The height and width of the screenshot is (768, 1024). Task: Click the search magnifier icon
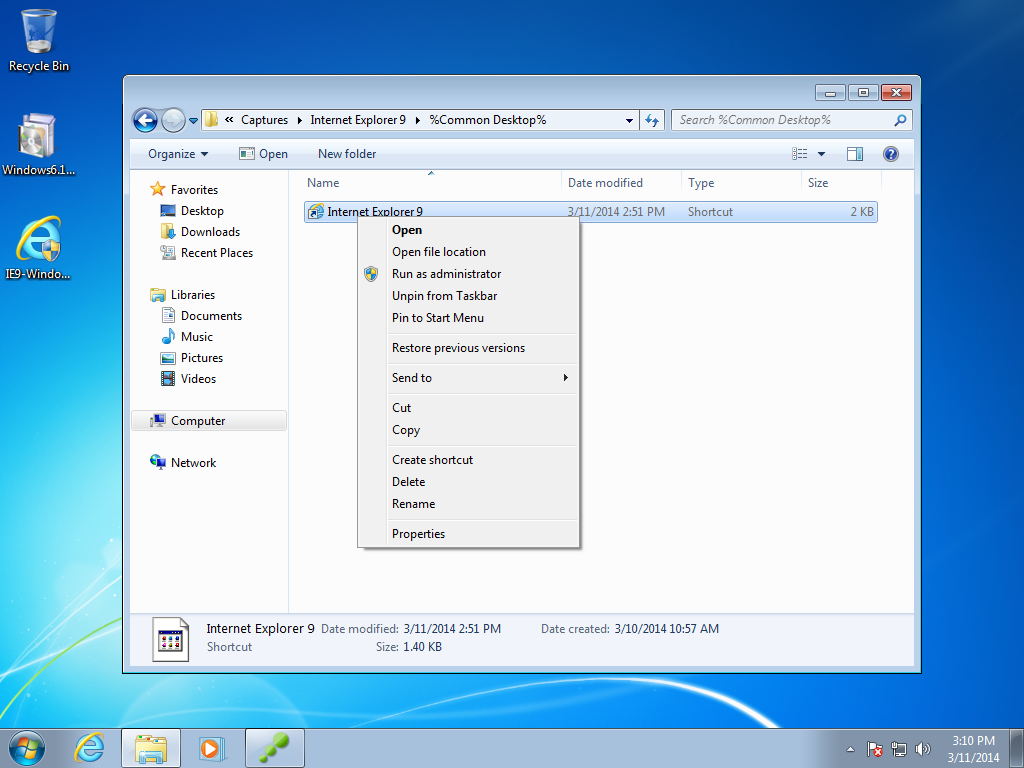pos(900,120)
